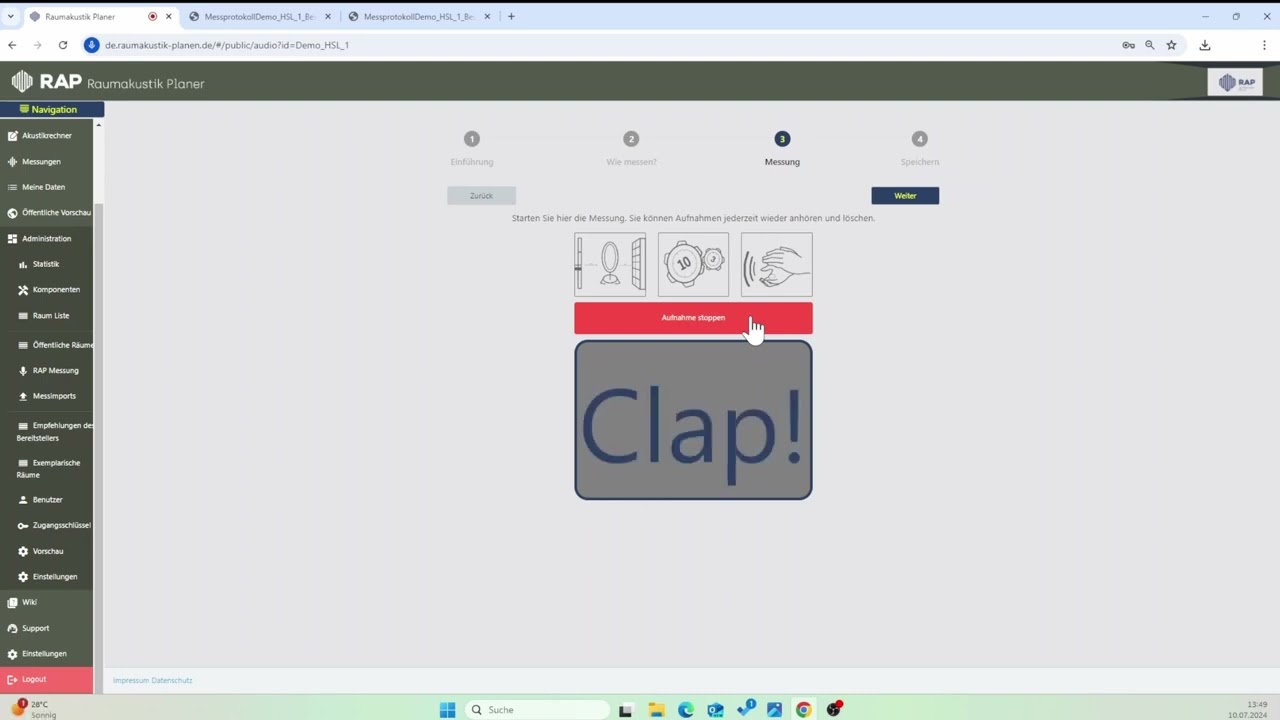Image resolution: width=1280 pixels, height=720 pixels.
Task: Click the RAP Raumakustik Planer logo
Action: (108, 82)
